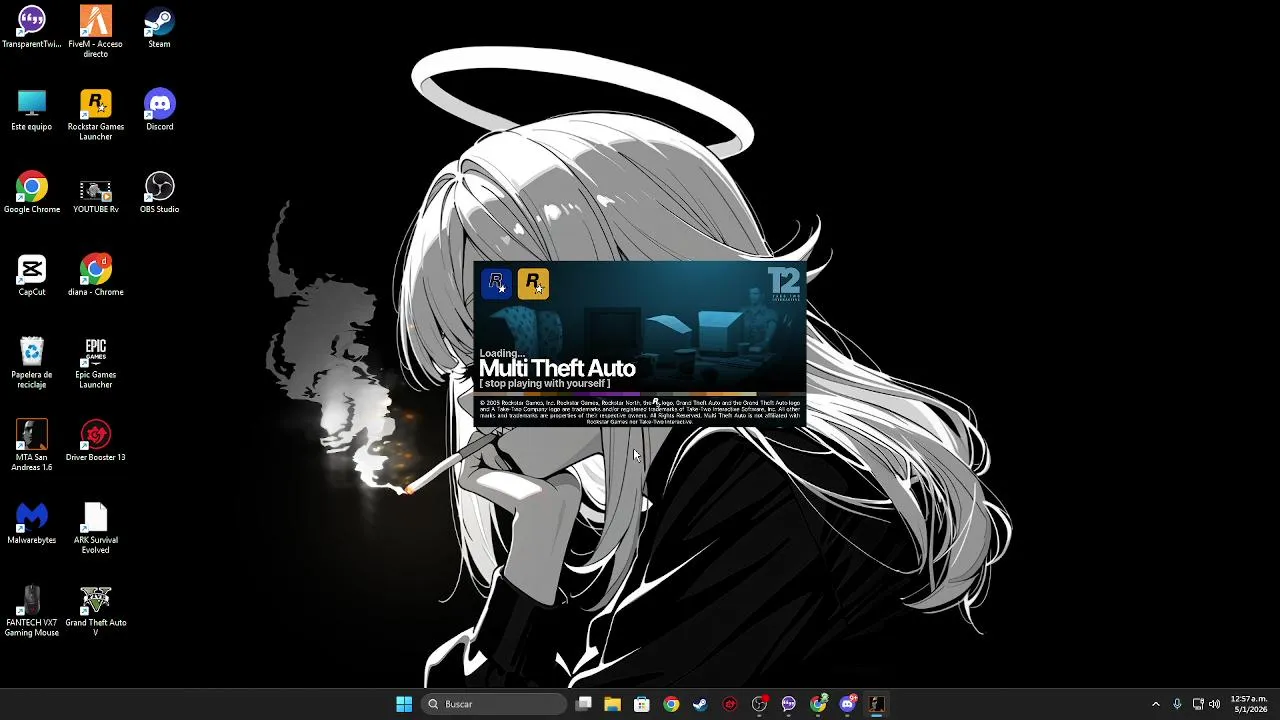Select the Steam desktop icon
The image size is (1280, 720).
click(x=159, y=28)
